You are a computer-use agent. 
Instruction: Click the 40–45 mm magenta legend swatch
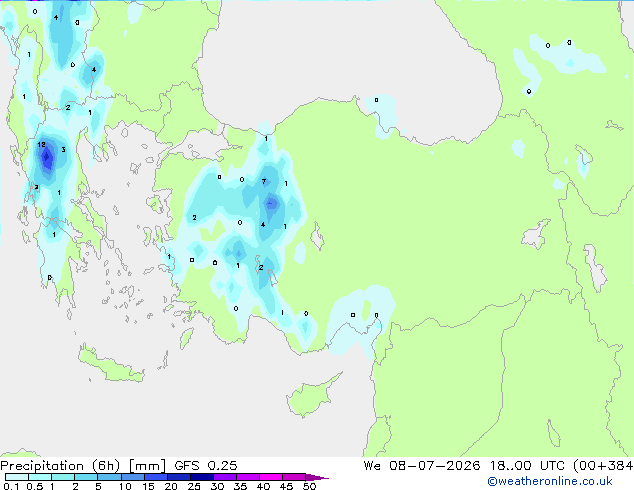[271, 477]
